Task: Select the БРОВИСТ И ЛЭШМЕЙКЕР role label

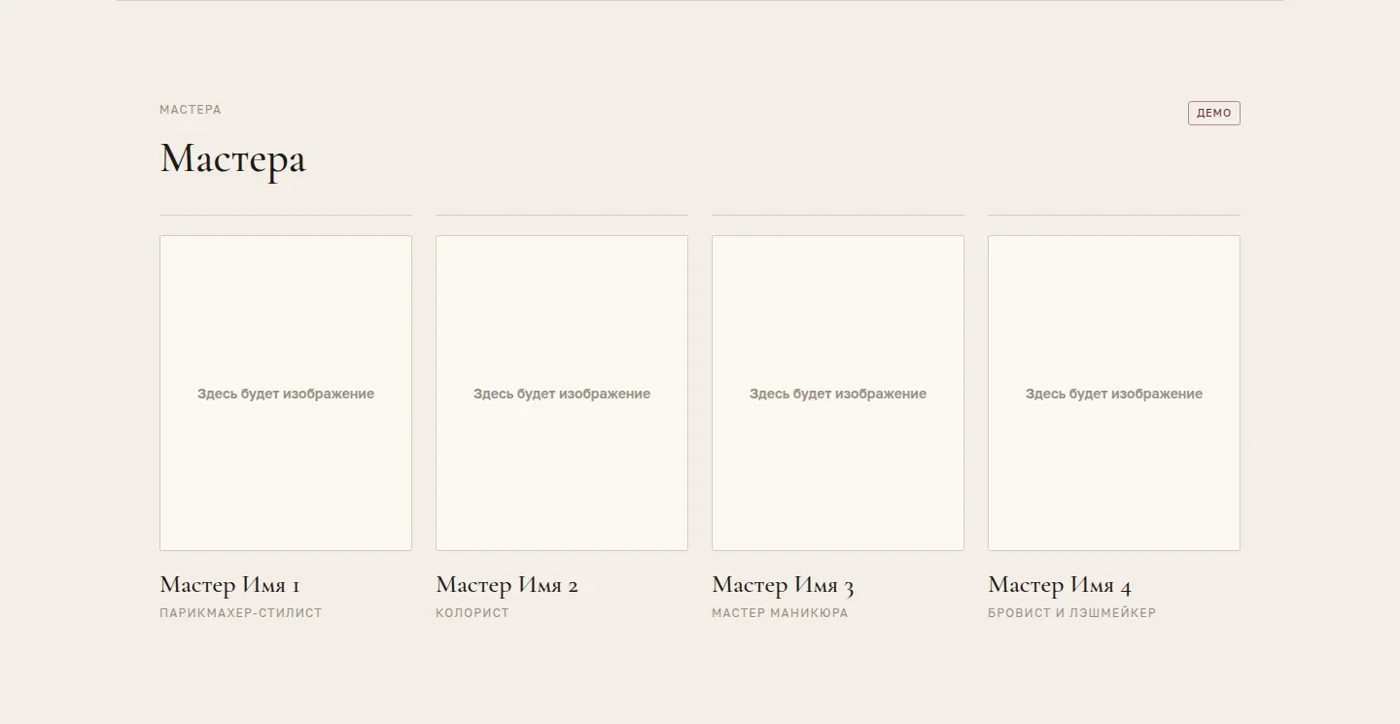Action: tap(1072, 613)
